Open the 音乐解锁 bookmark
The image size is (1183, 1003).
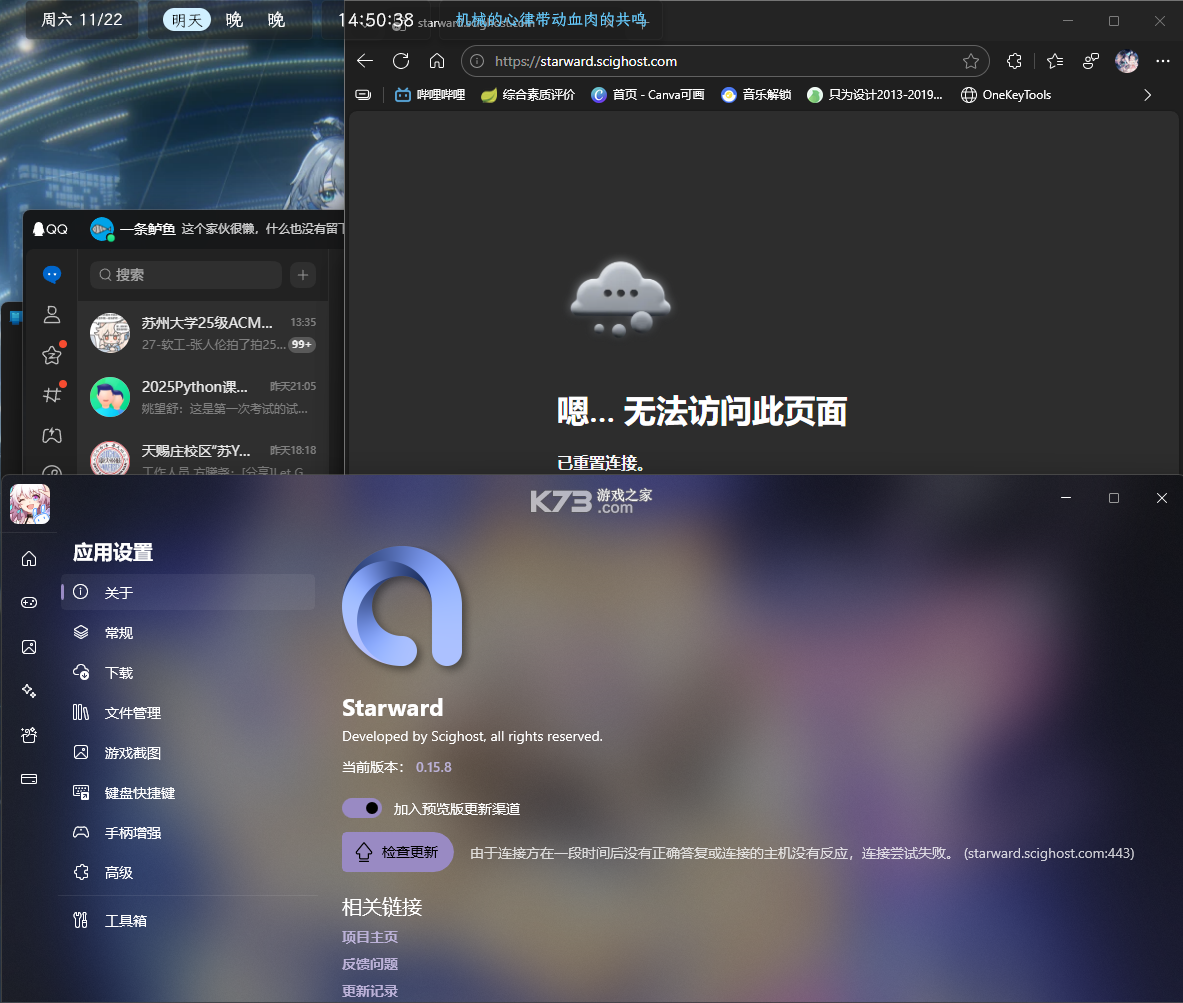click(x=756, y=95)
